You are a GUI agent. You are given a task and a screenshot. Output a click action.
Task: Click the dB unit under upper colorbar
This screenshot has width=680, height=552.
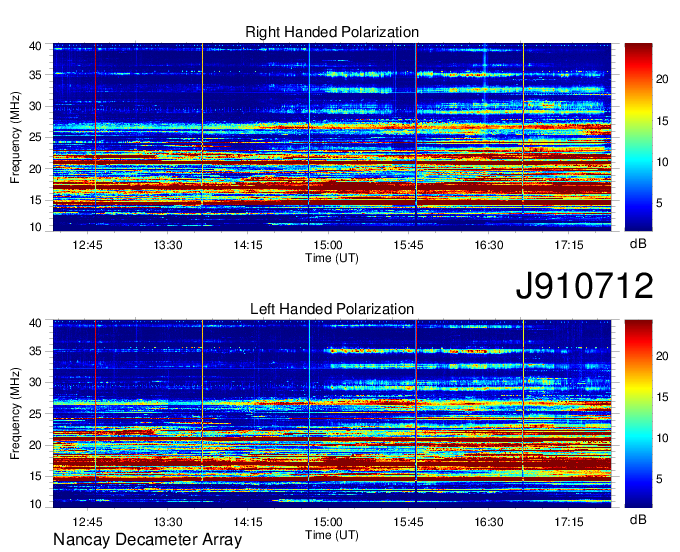pos(638,244)
